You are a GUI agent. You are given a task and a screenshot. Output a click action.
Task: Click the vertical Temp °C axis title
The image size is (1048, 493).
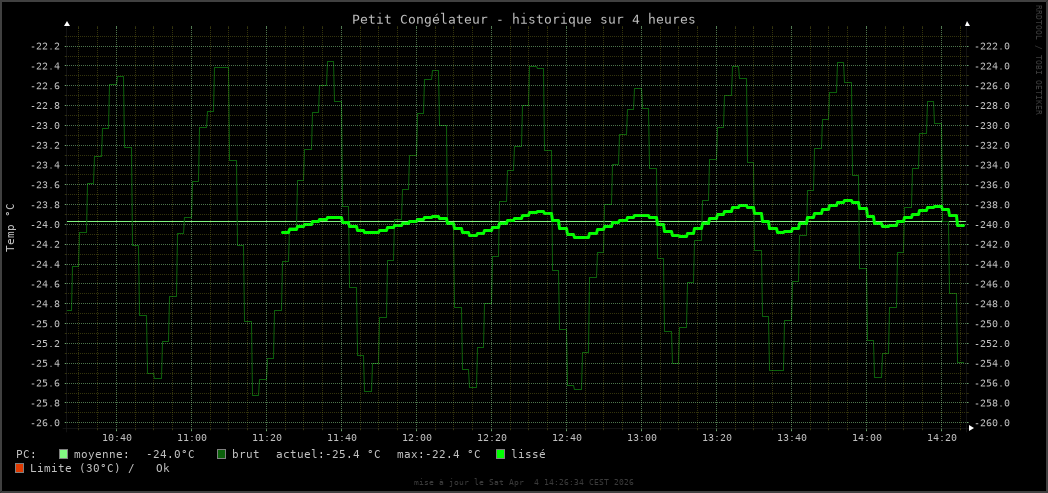point(11,227)
